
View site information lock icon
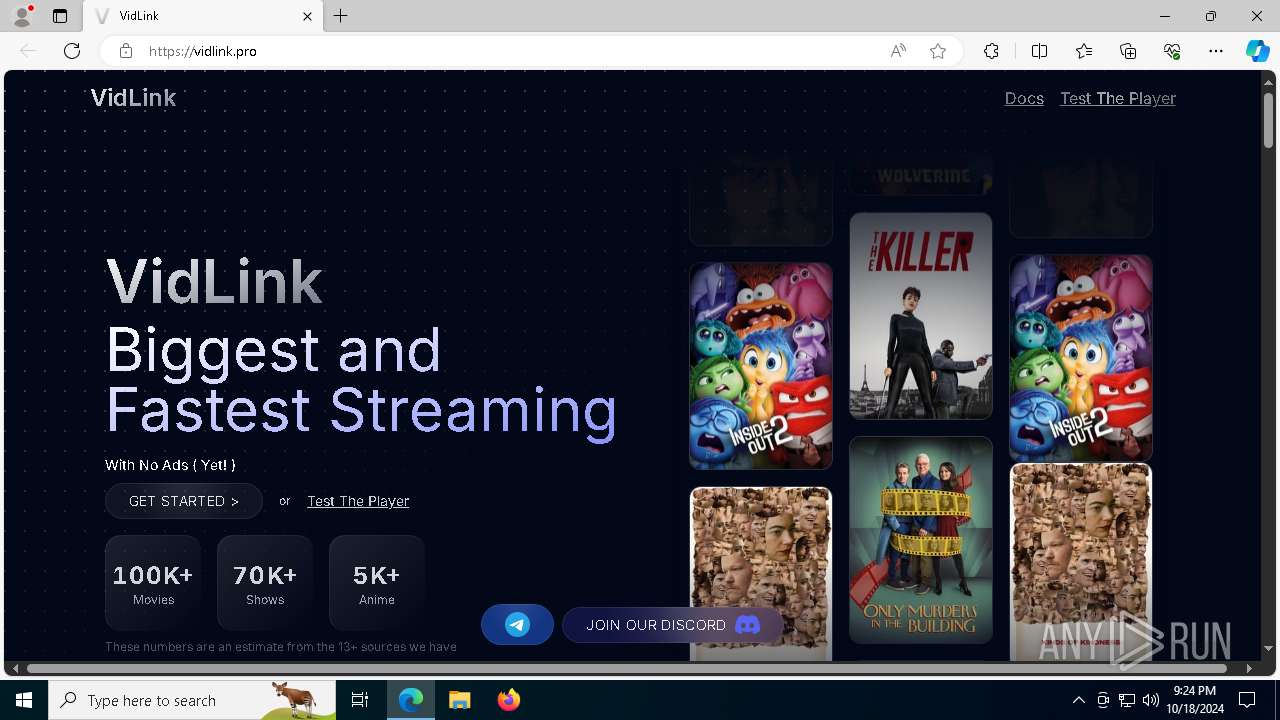[126, 51]
